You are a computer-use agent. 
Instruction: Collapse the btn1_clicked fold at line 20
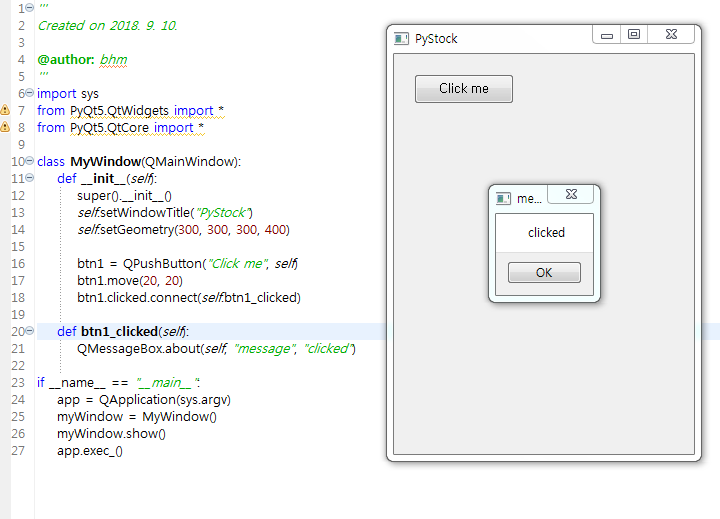click(x=29, y=331)
